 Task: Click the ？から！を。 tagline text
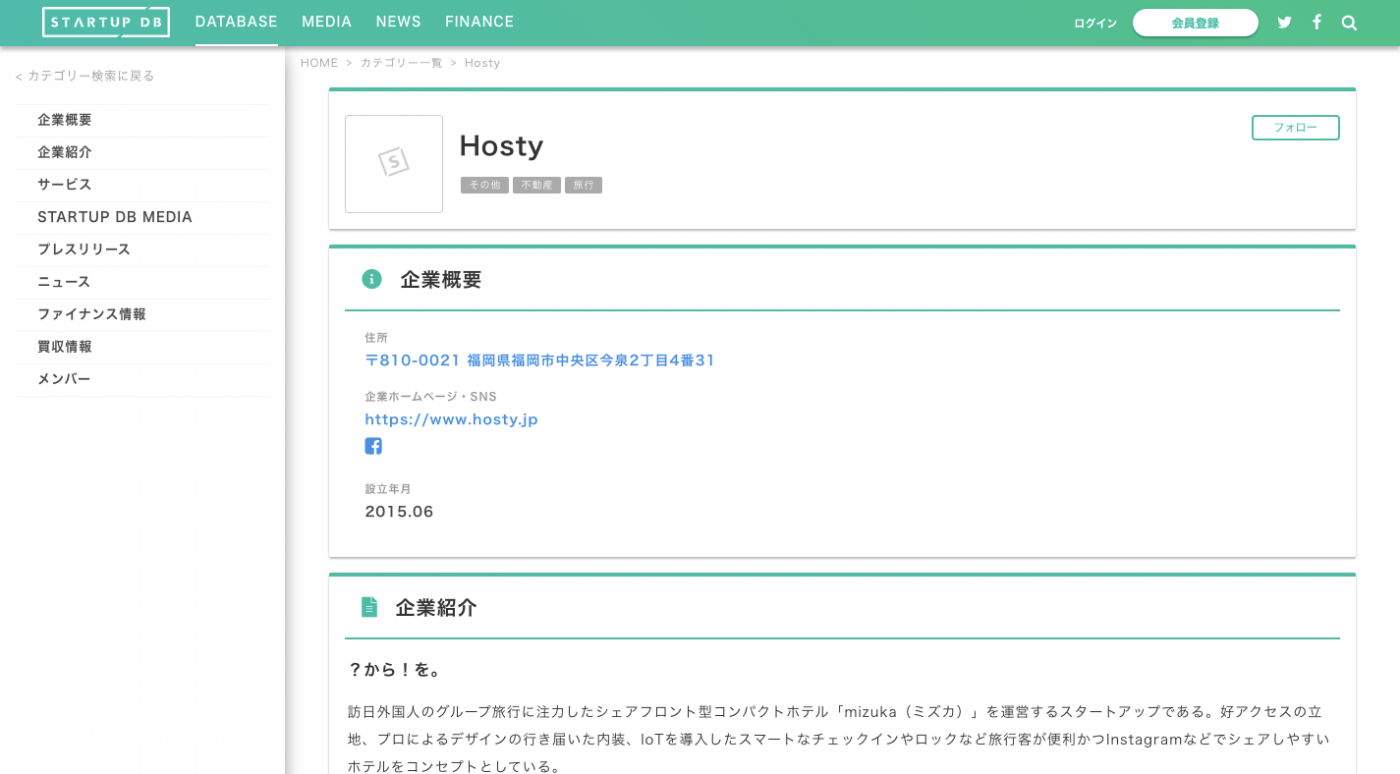pyautogui.click(x=396, y=670)
